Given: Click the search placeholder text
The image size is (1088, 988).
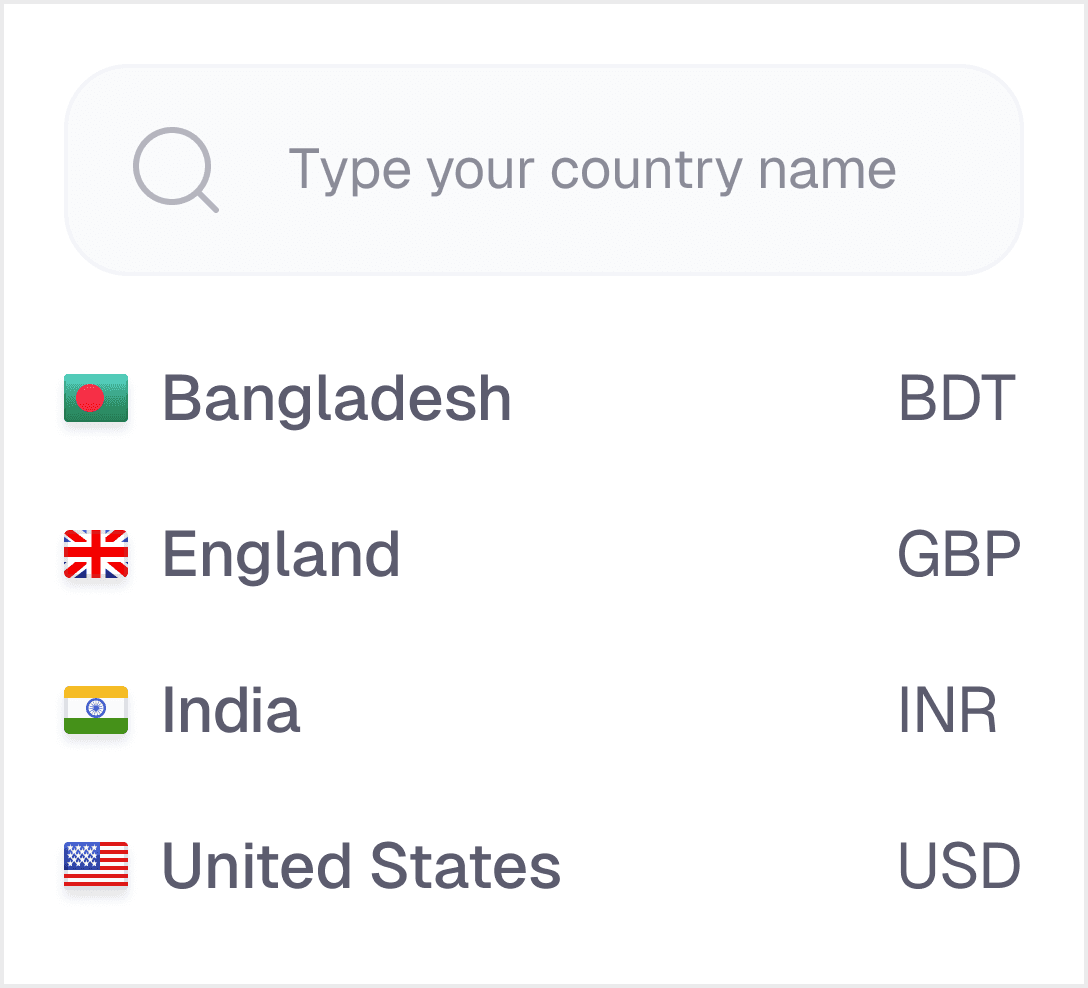Looking at the screenshot, I should (592, 169).
